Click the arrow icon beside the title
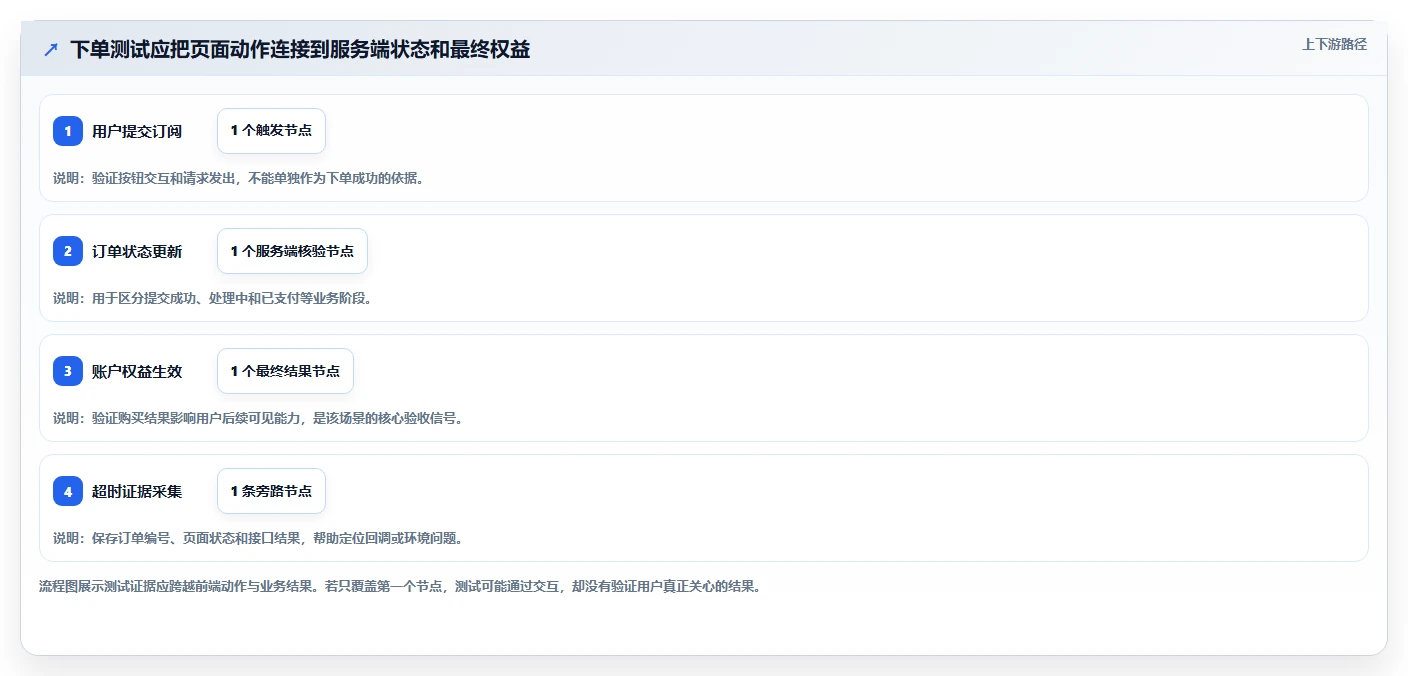 coord(51,50)
